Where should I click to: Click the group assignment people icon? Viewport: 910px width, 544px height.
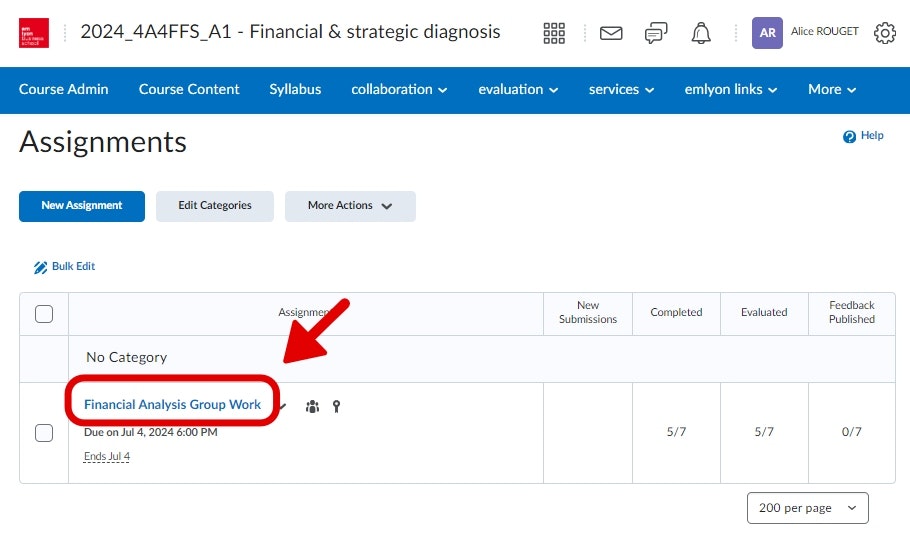[312, 406]
